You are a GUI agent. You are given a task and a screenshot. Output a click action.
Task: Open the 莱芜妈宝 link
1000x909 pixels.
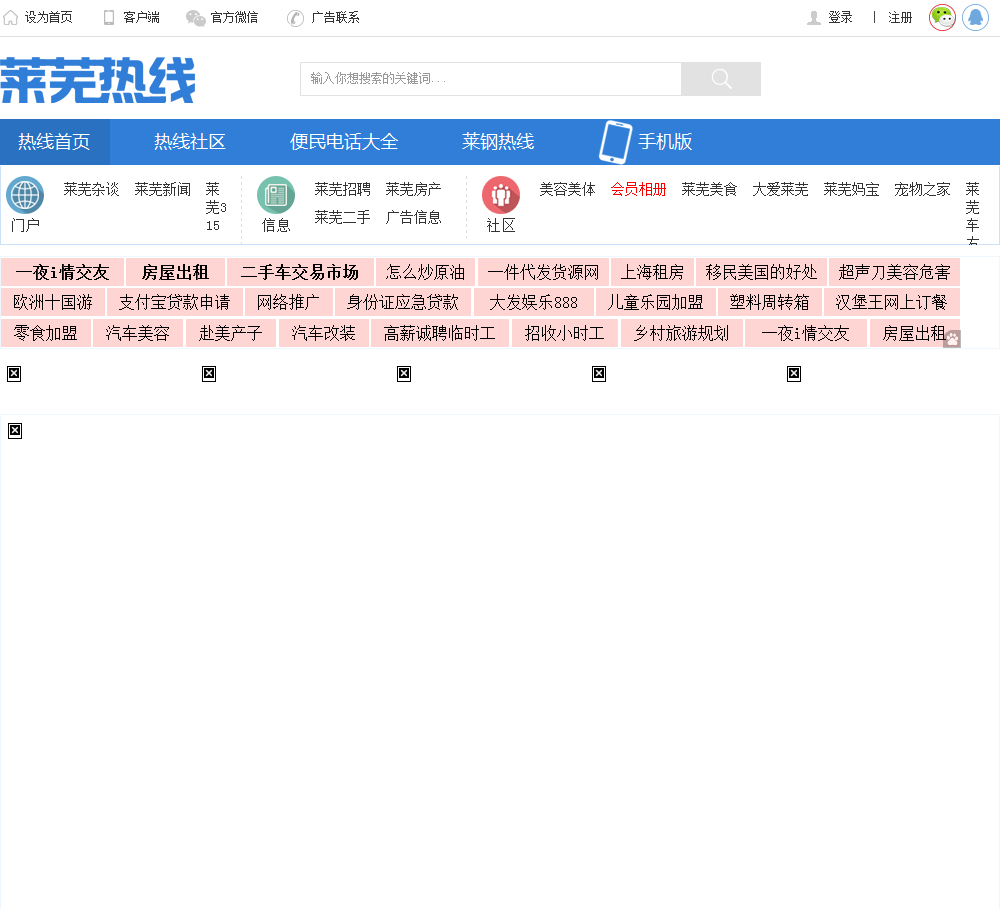851,189
